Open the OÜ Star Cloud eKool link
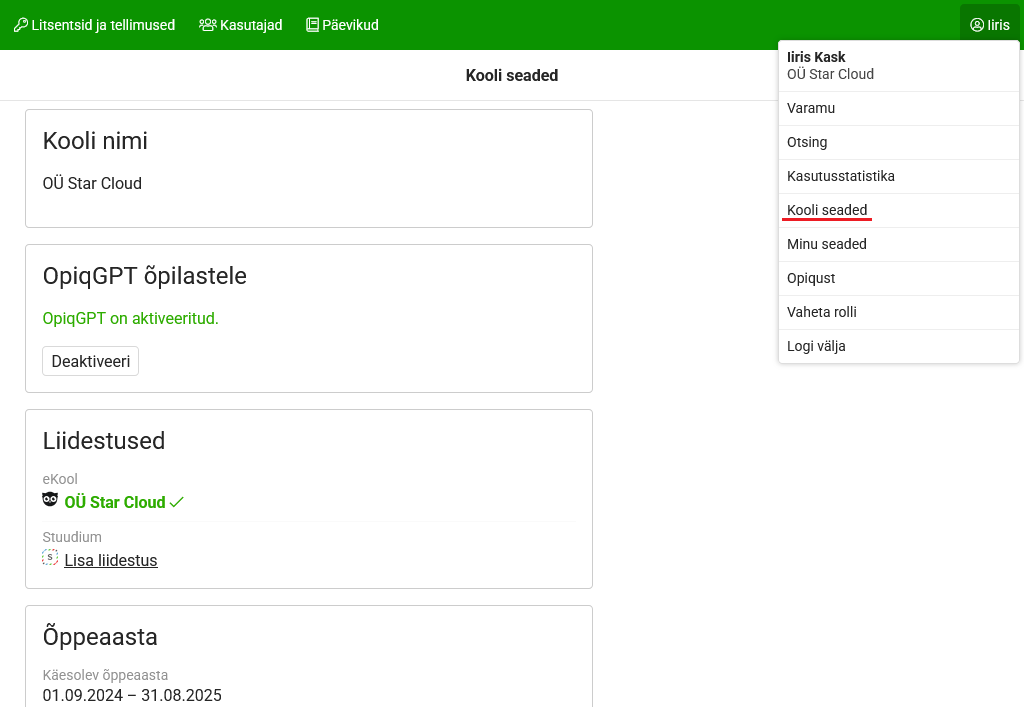The width and height of the screenshot is (1024, 707). click(x=115, y=502)
